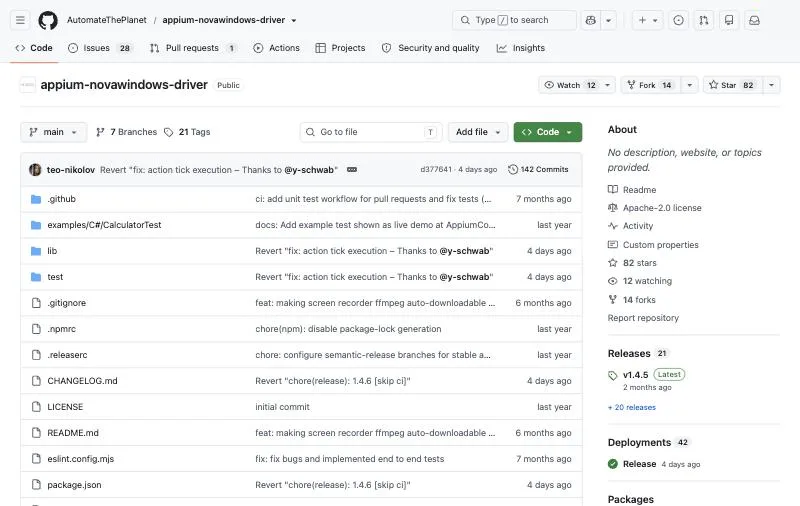The width and height of the screenshot is (800, 506).
Task: Open Custom properties in About
Action: [x=653, y=245]
